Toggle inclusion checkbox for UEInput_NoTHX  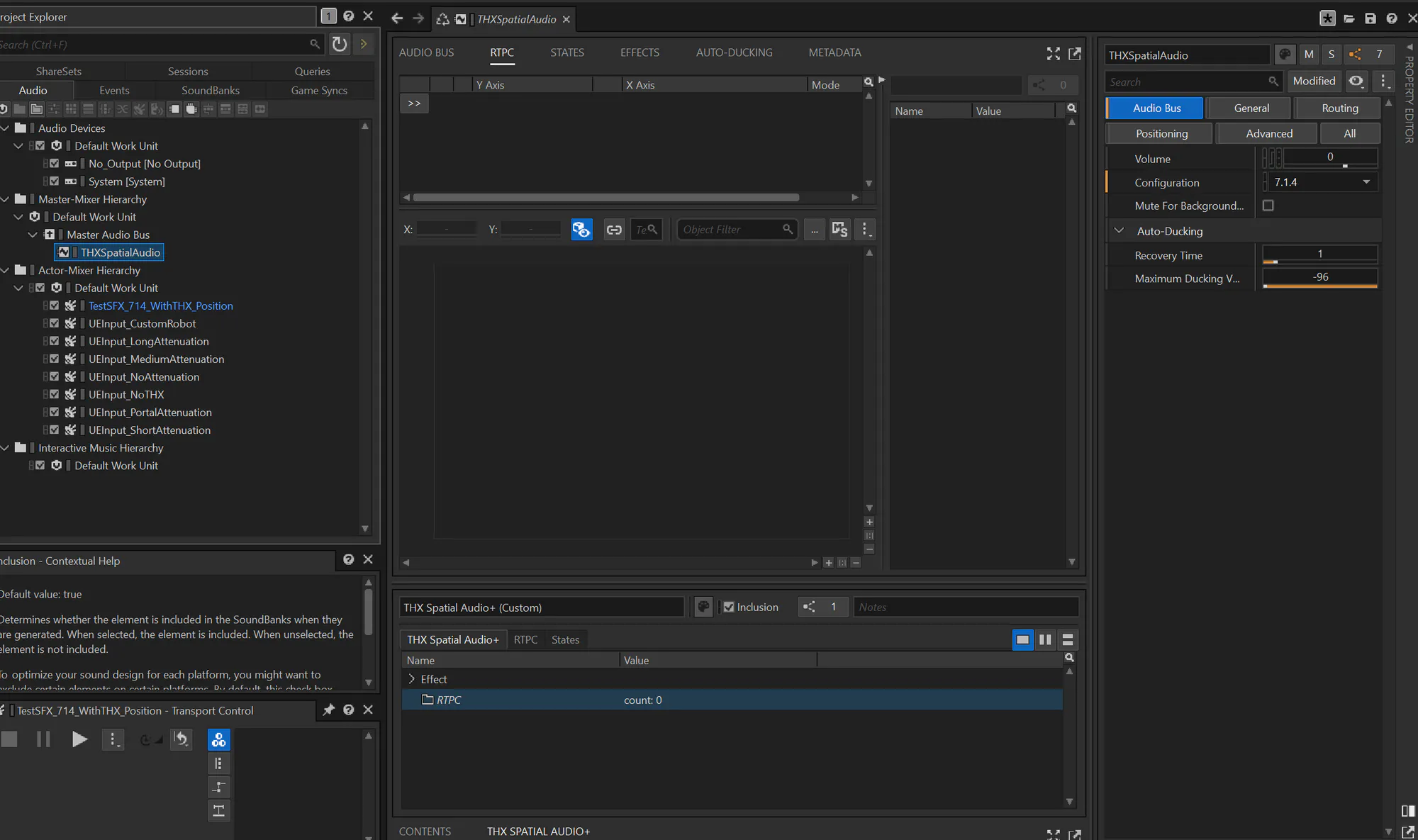pyautogui.click(x=55, y=394)
